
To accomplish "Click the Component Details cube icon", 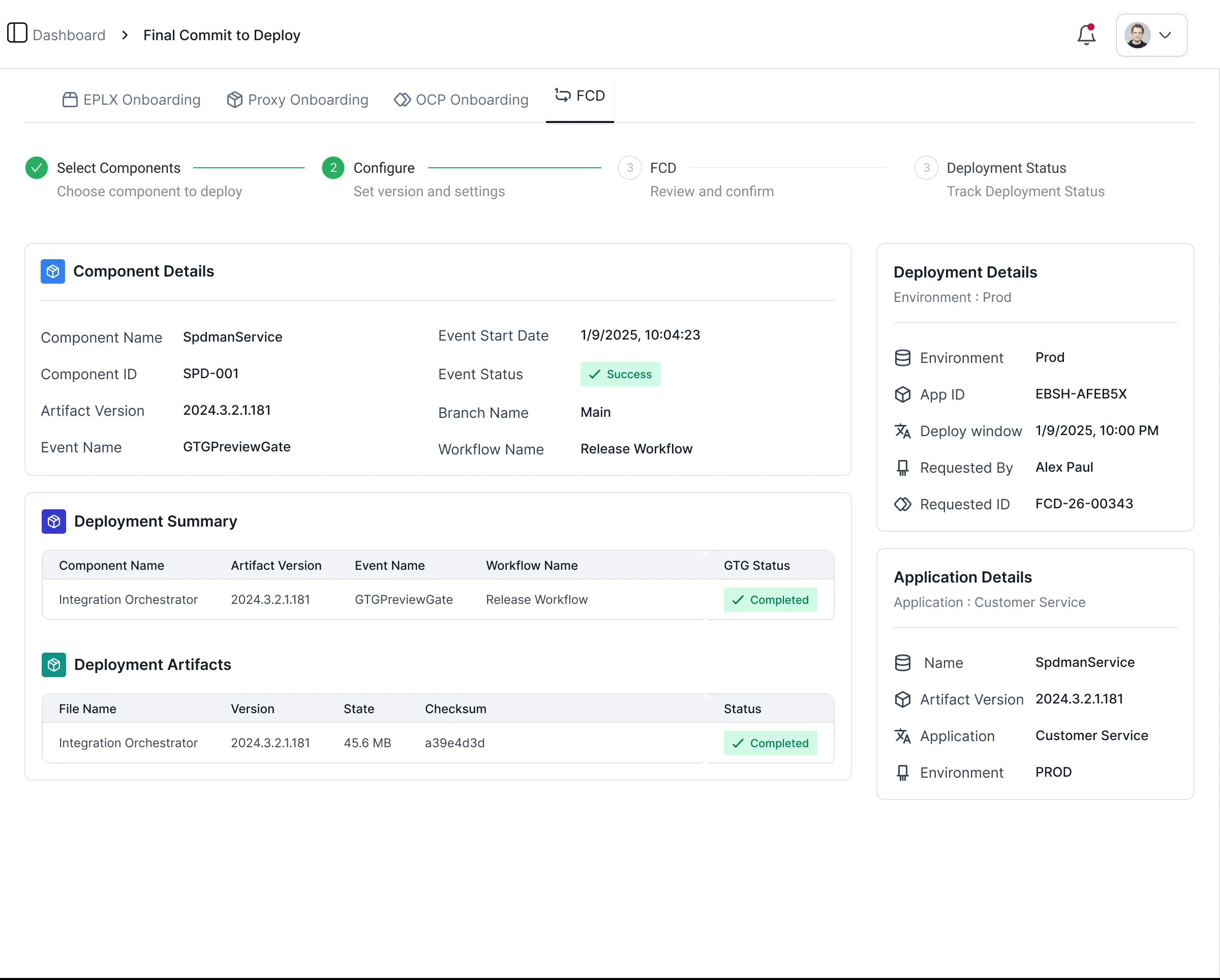I will tap(53, 271).
